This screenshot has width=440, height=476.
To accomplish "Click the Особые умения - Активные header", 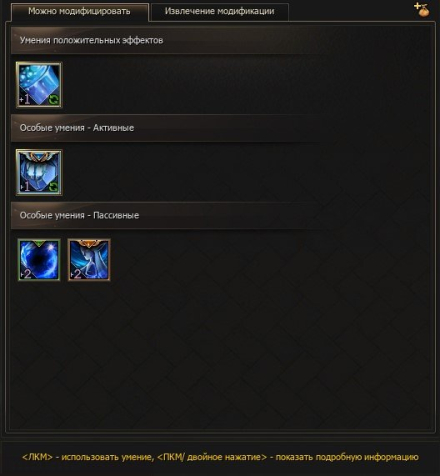I will 77,128.
